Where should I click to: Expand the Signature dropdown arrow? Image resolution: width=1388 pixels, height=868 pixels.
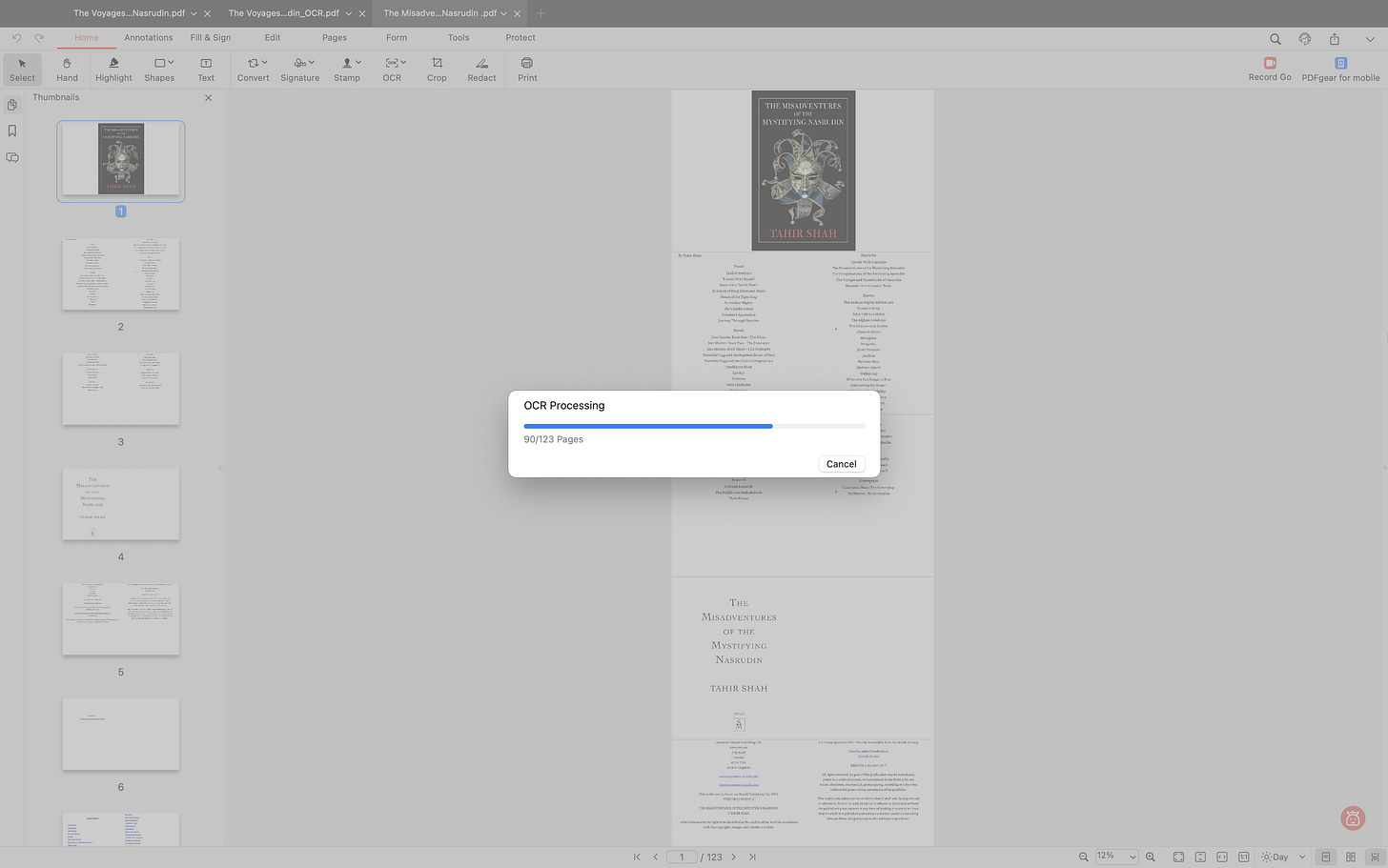[312, 63]
